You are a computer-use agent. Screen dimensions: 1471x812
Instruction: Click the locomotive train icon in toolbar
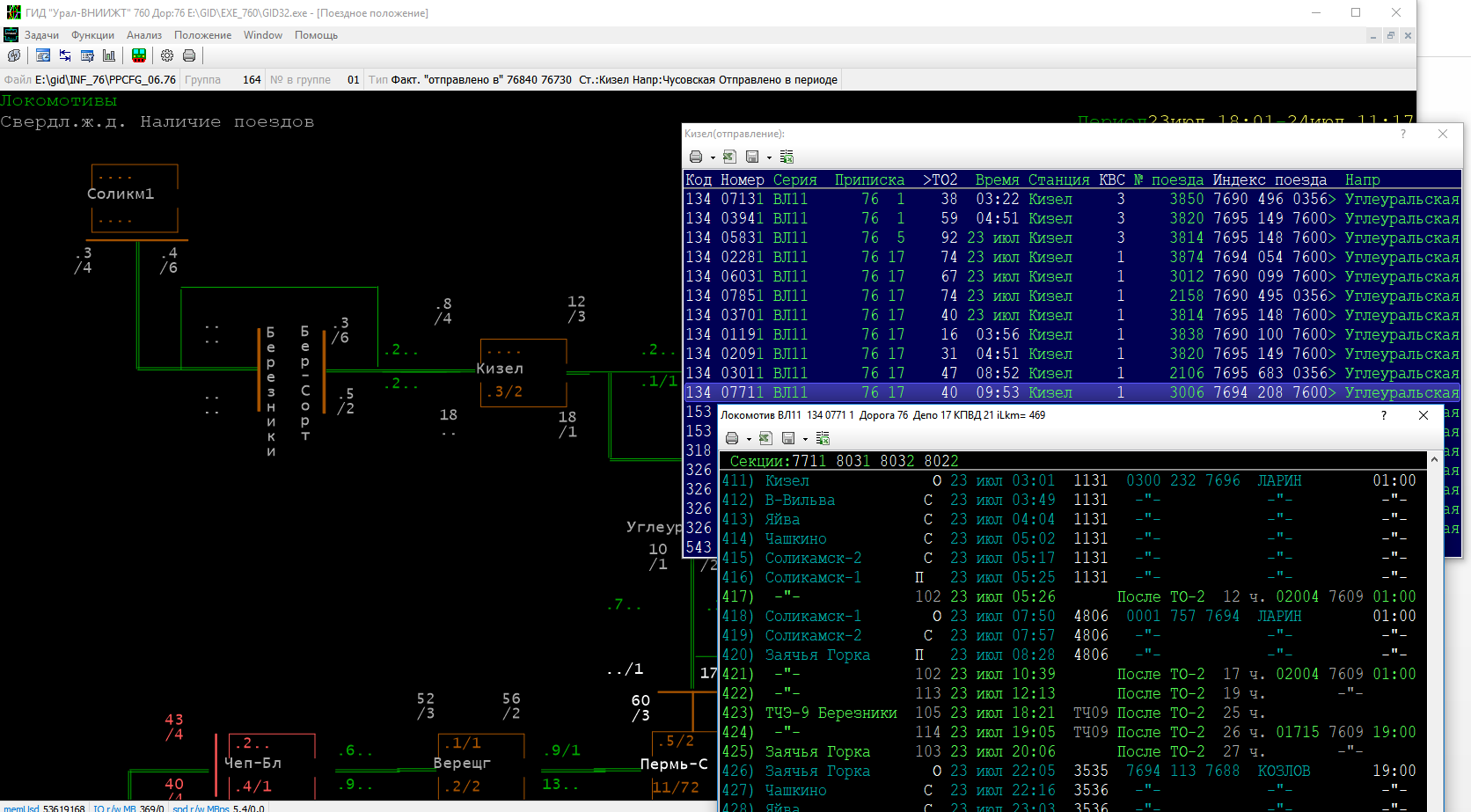coord(139,55)
